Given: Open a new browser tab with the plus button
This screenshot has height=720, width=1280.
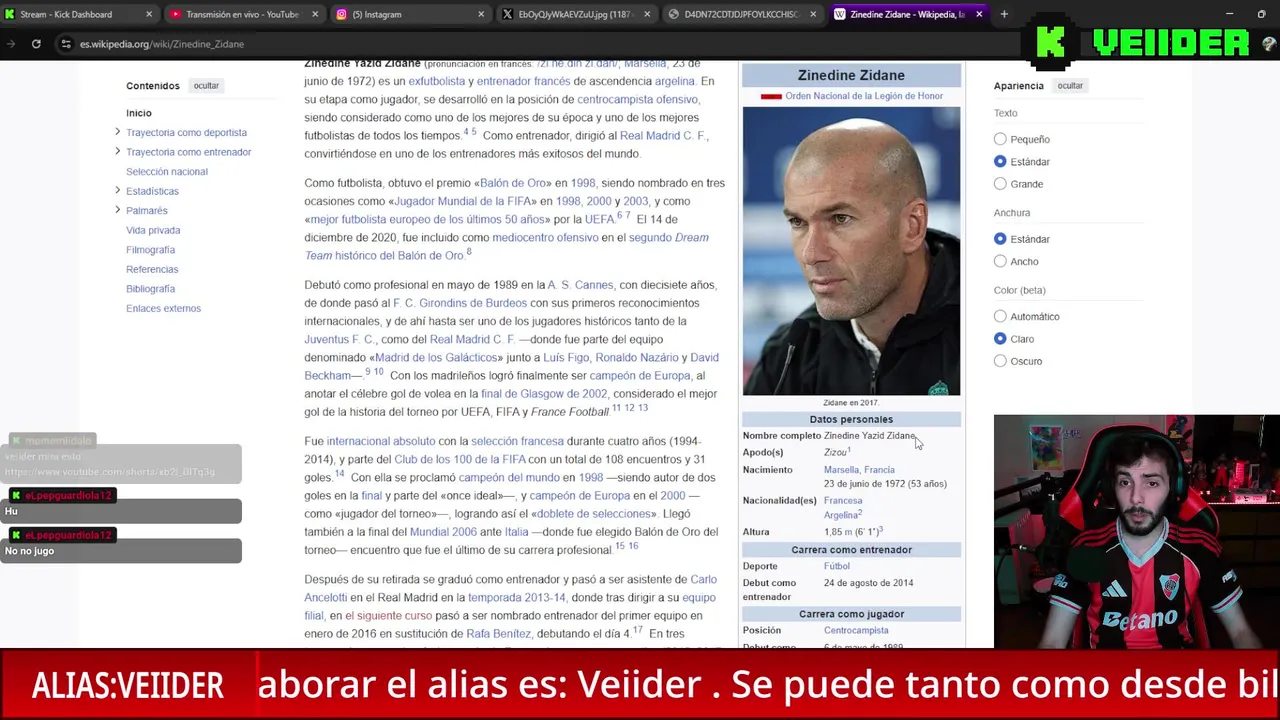Looking at the screenshot, I should click(x=1004, y=14).
